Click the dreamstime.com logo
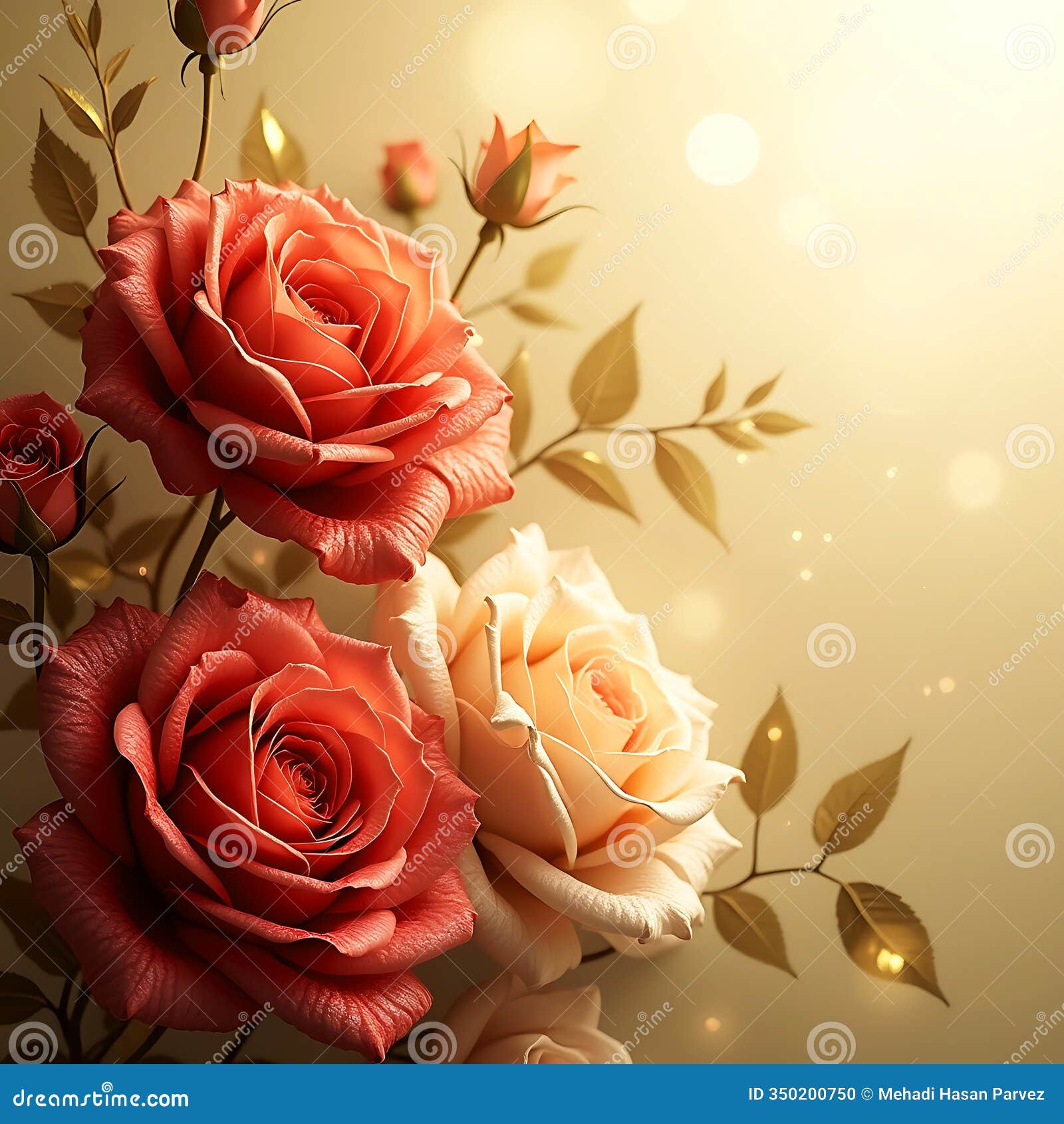This screenshot has width=1064, height=1124. pyautogui.click(x=98, y=1097)
